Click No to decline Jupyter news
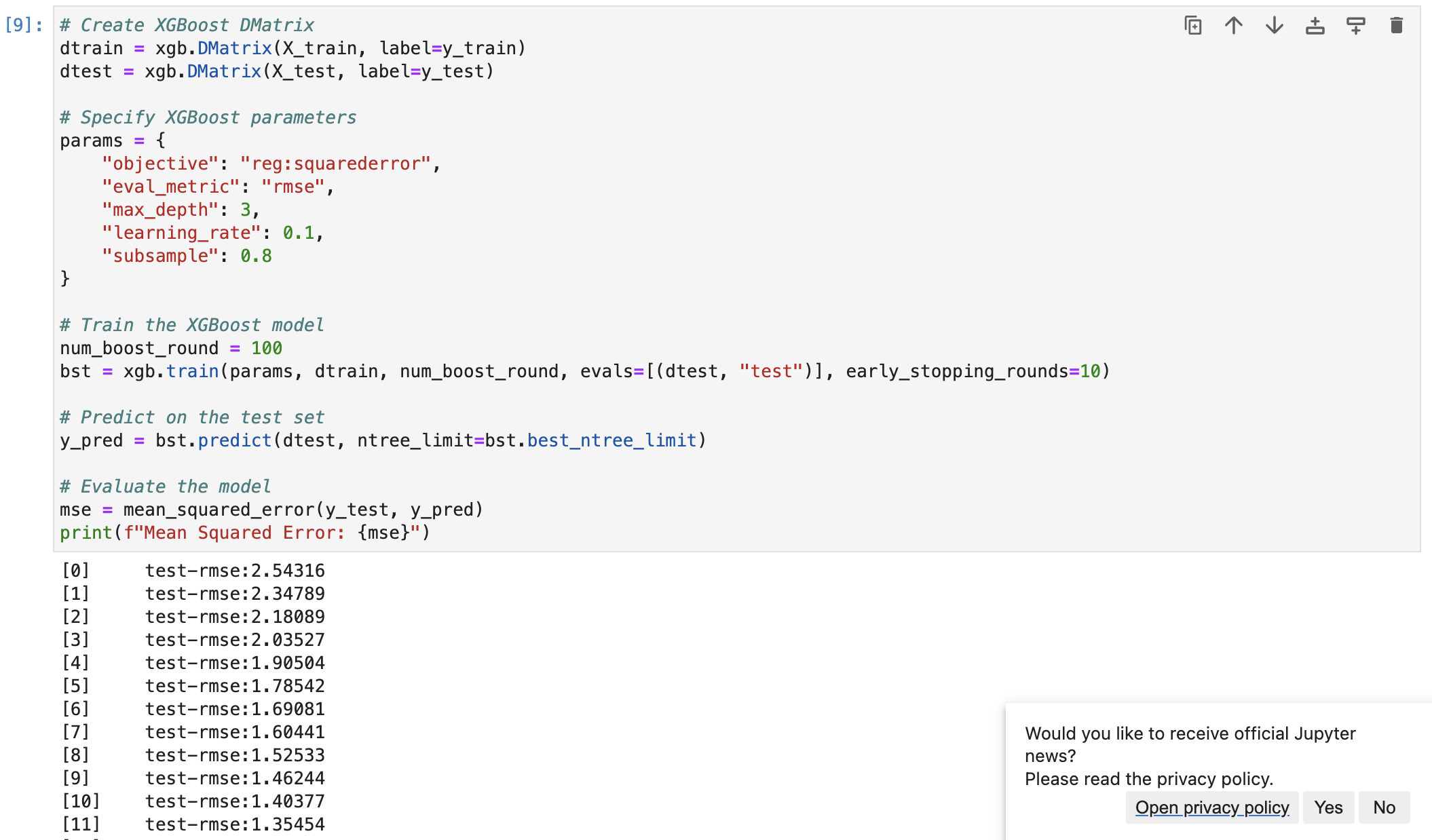 tap(1384, 807)
